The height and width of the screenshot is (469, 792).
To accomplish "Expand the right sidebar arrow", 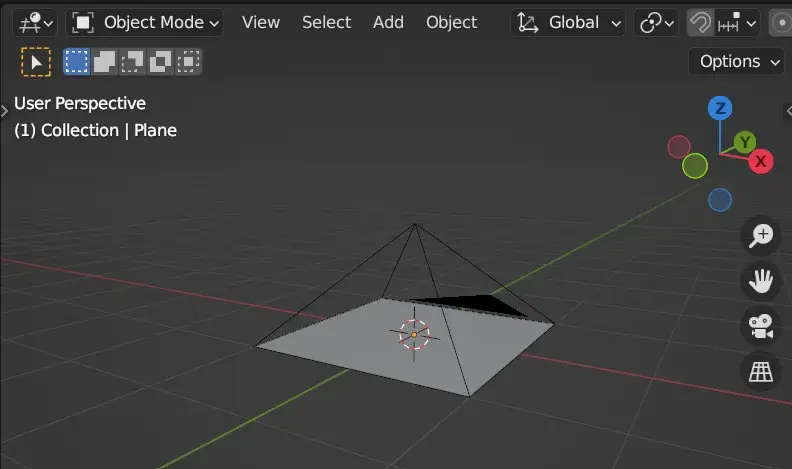I will click(x=788, y=111).
